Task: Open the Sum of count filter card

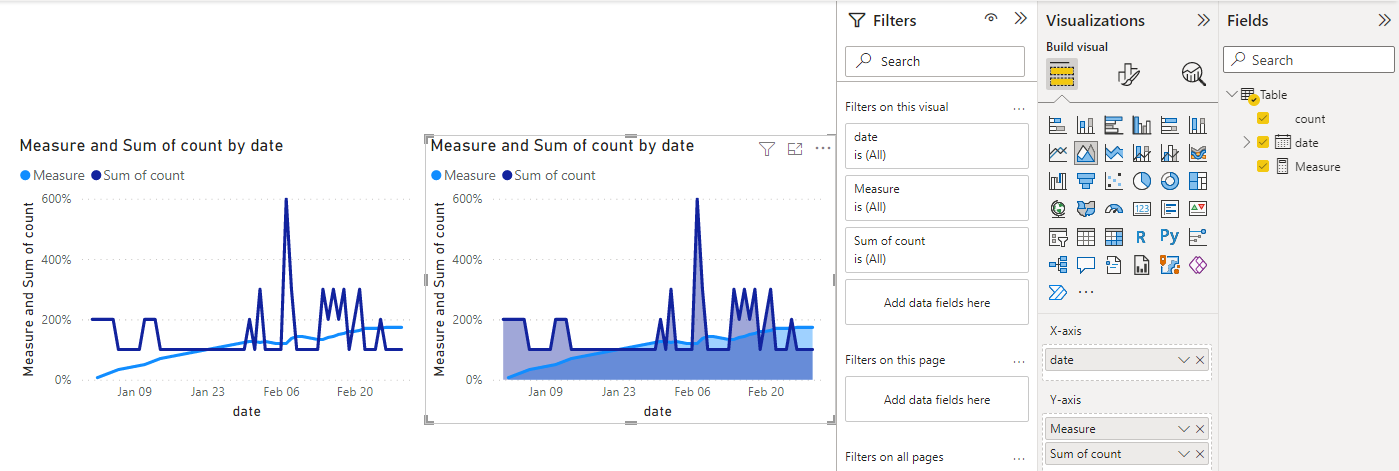Action: coord(936,250)
